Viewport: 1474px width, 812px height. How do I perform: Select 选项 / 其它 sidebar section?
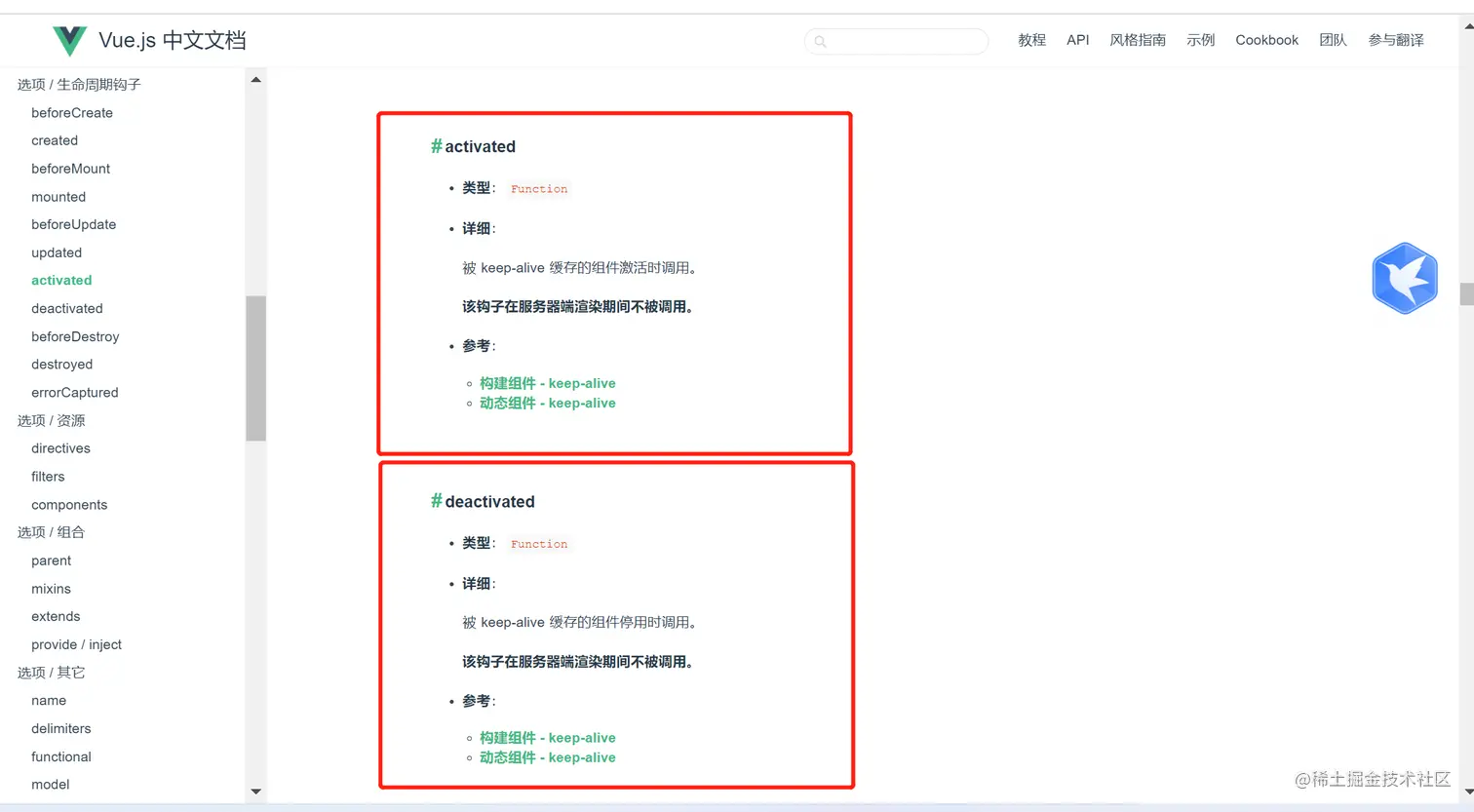point(51,673)
